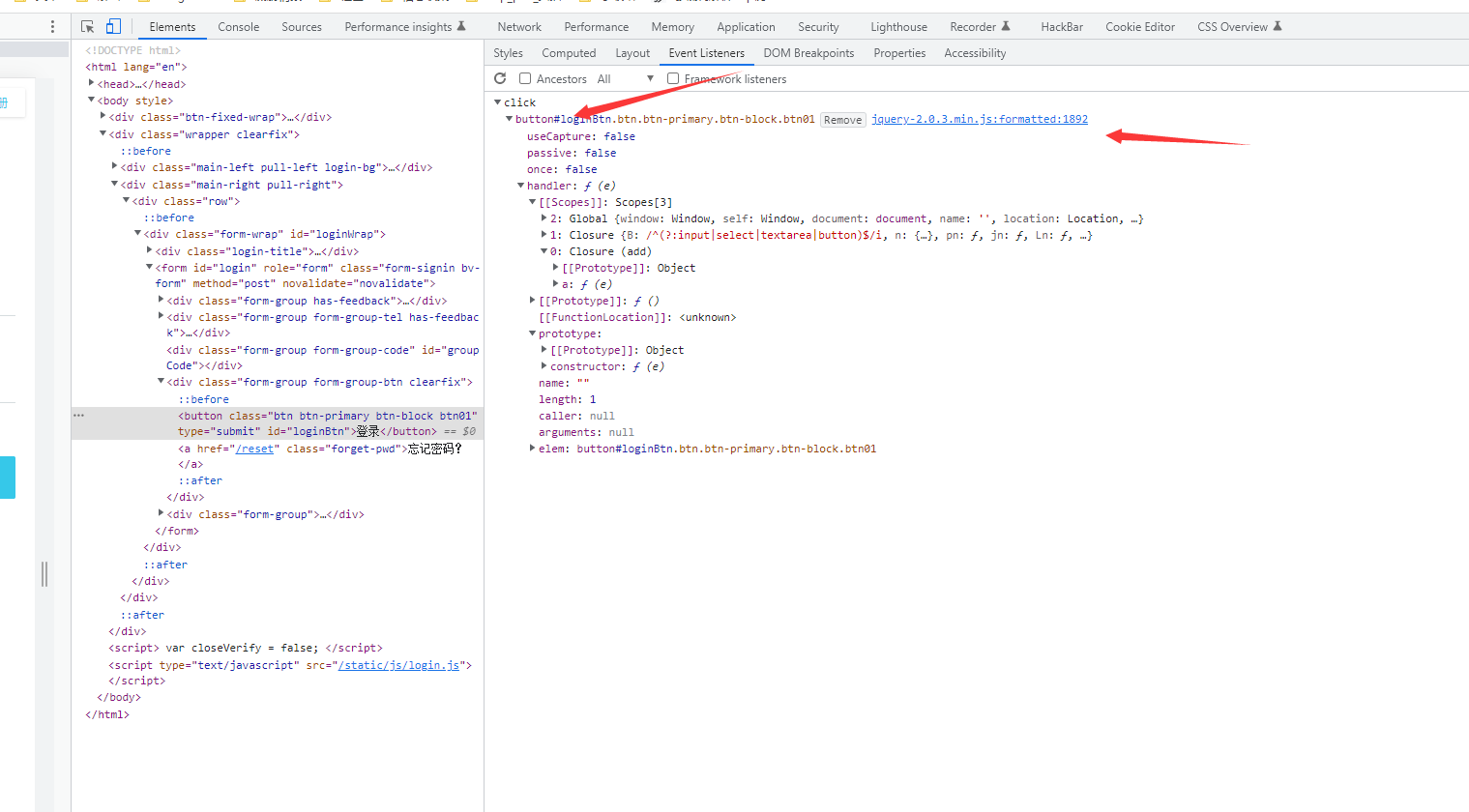Switch to the Computed sub-tab

click(x=569, y=53)
